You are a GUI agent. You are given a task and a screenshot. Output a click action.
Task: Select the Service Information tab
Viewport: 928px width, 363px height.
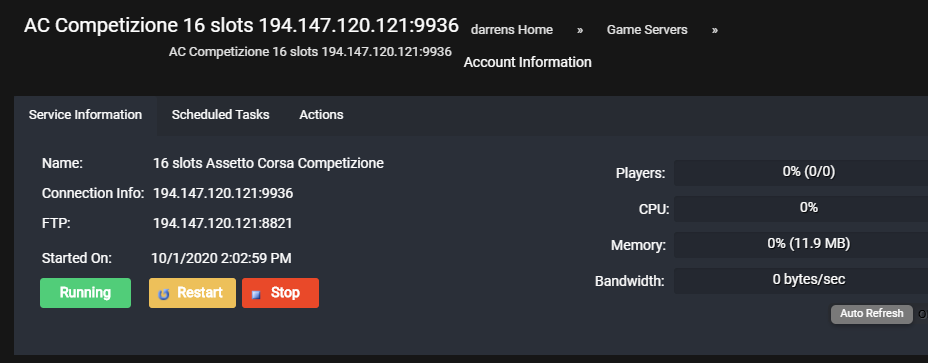tap(85, 115)
